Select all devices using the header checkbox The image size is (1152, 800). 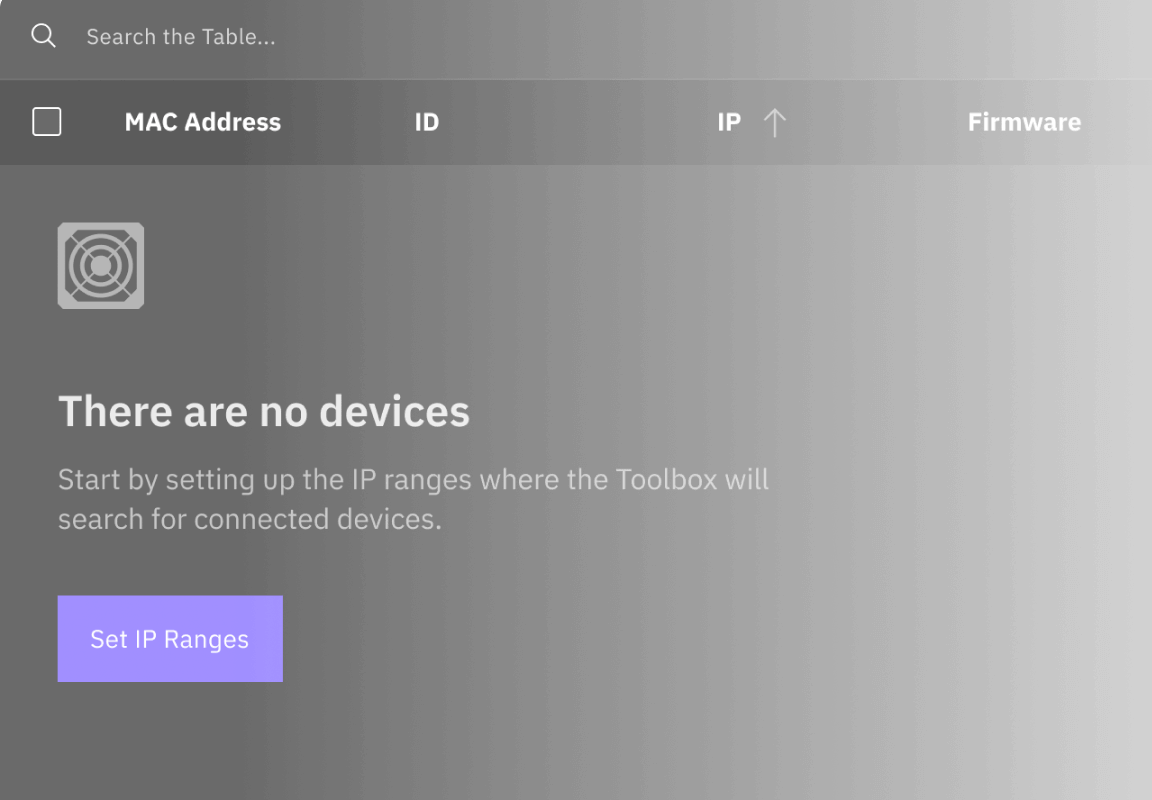(x=47, y=122)
